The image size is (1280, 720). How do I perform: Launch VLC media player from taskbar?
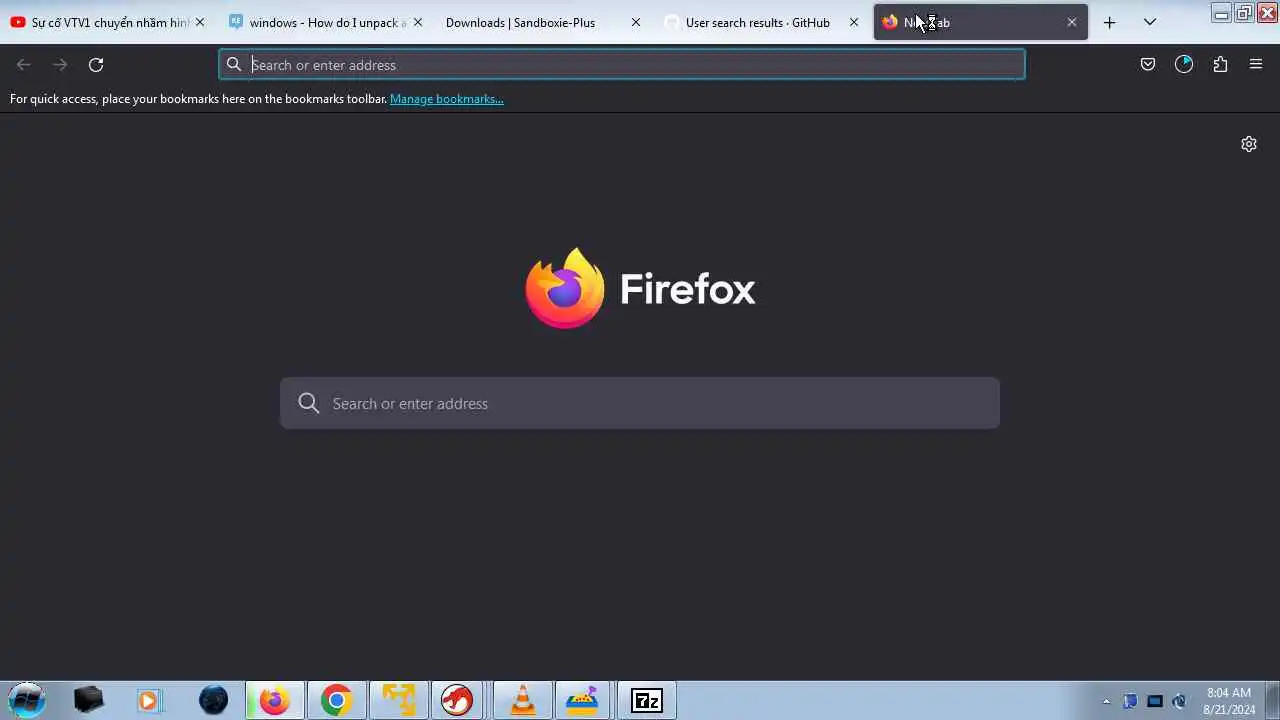[x=523, y=700]
